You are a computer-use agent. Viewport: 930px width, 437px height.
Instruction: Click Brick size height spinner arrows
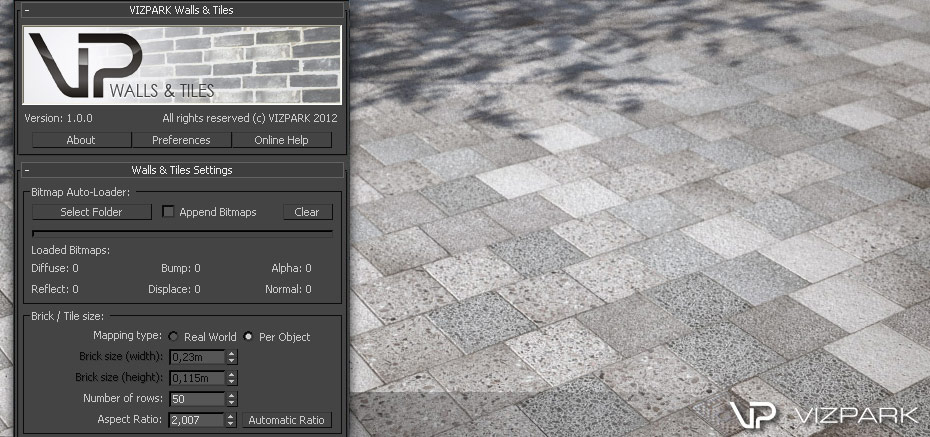[x=231, y=378]
